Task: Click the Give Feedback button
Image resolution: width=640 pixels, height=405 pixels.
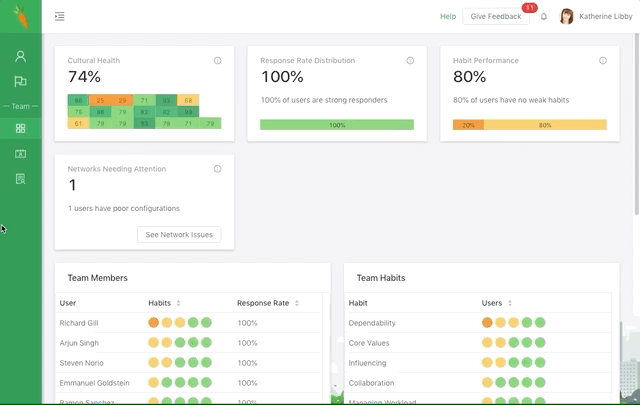Action: [x=496, y=17]
